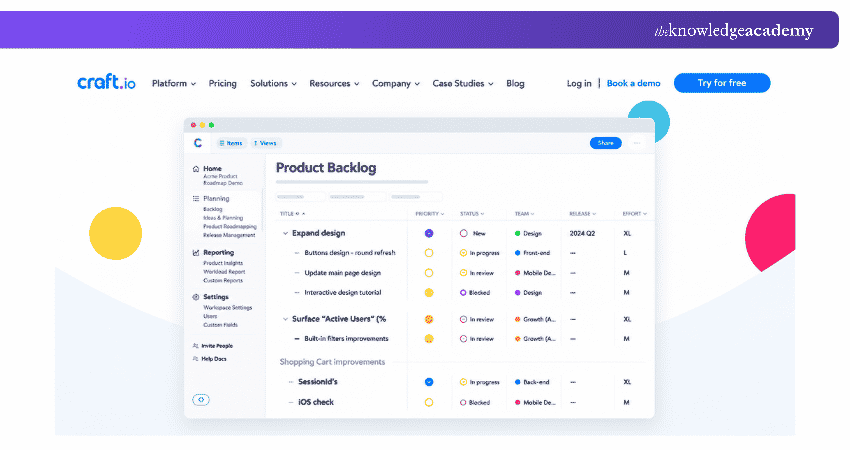Click the Blocked status of Interactive design tutorial
The height and width of the screenshot is (450, 850).
[475, 293]
